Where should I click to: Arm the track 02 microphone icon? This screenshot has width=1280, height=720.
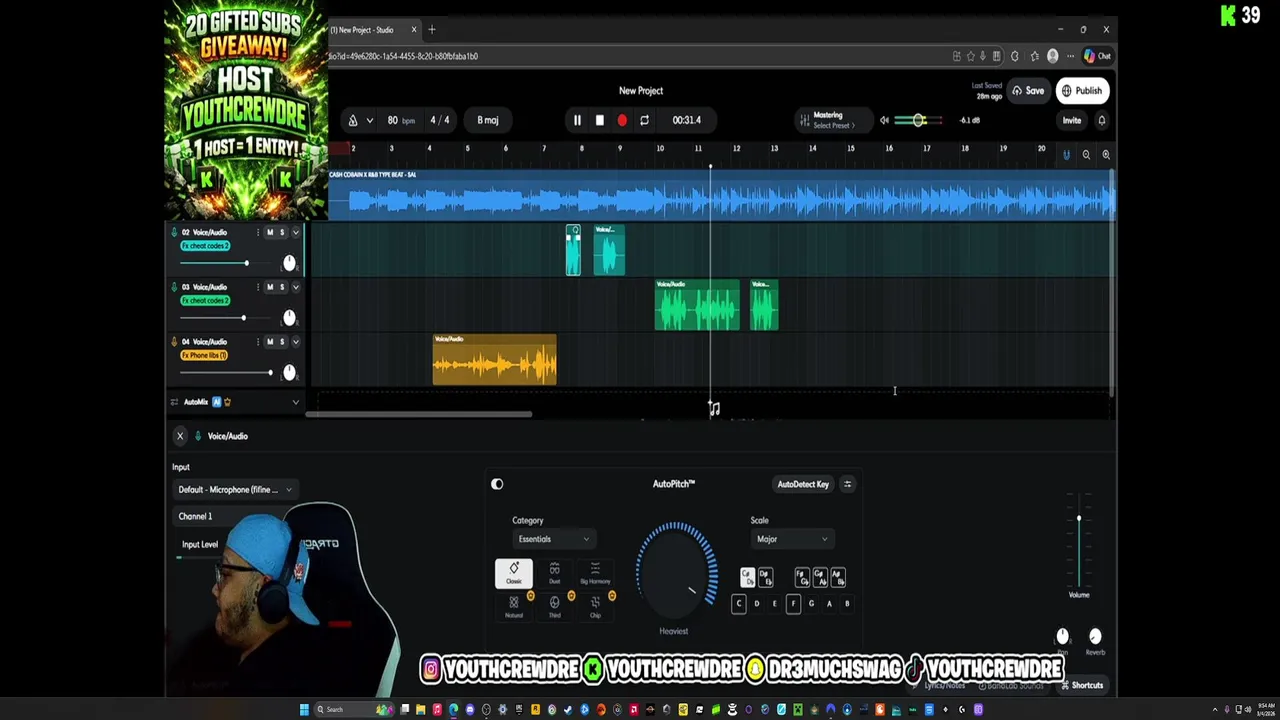click(x=174, y=232)
